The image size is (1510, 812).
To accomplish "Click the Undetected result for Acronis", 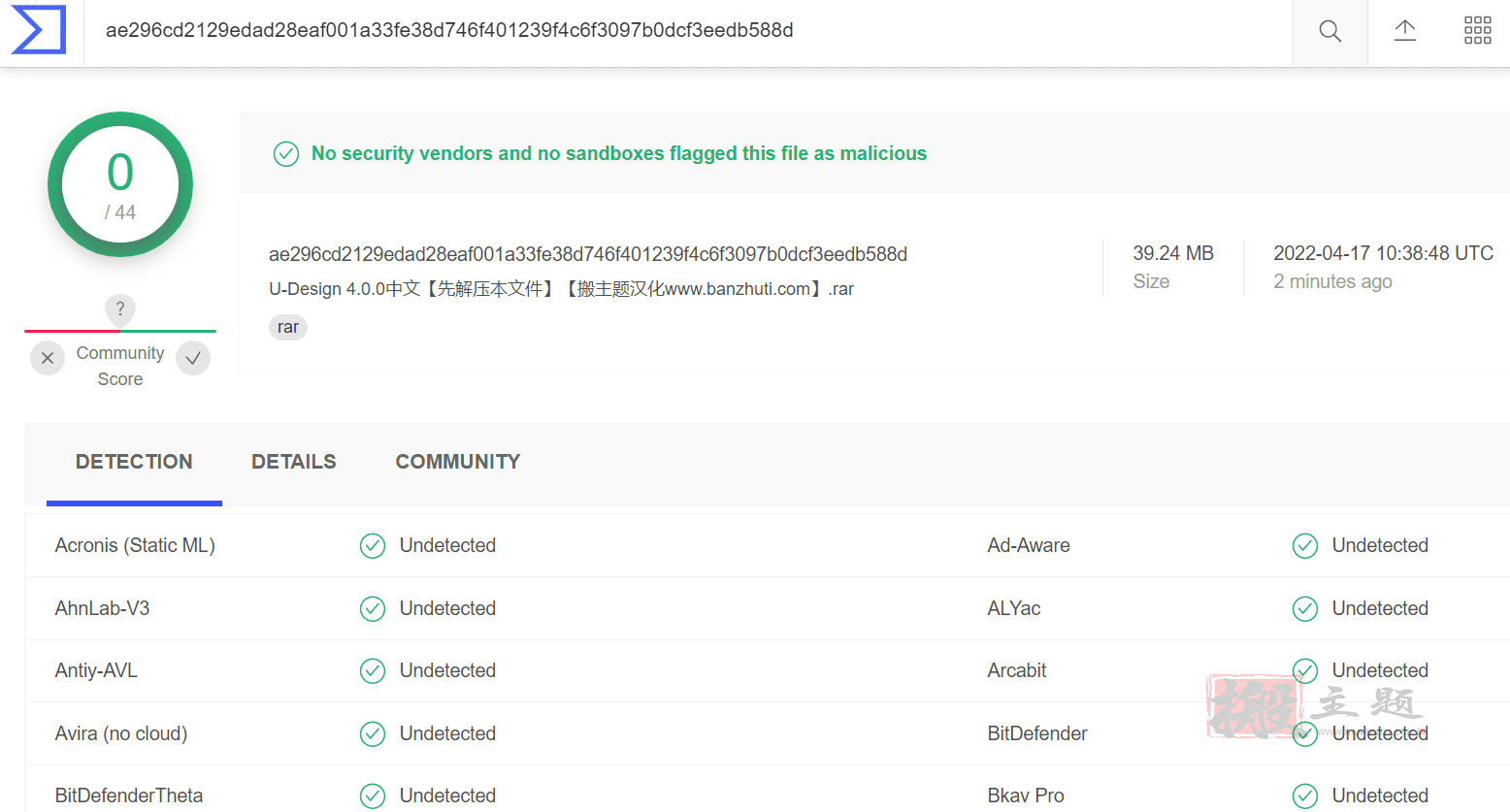I will [447, 545].
